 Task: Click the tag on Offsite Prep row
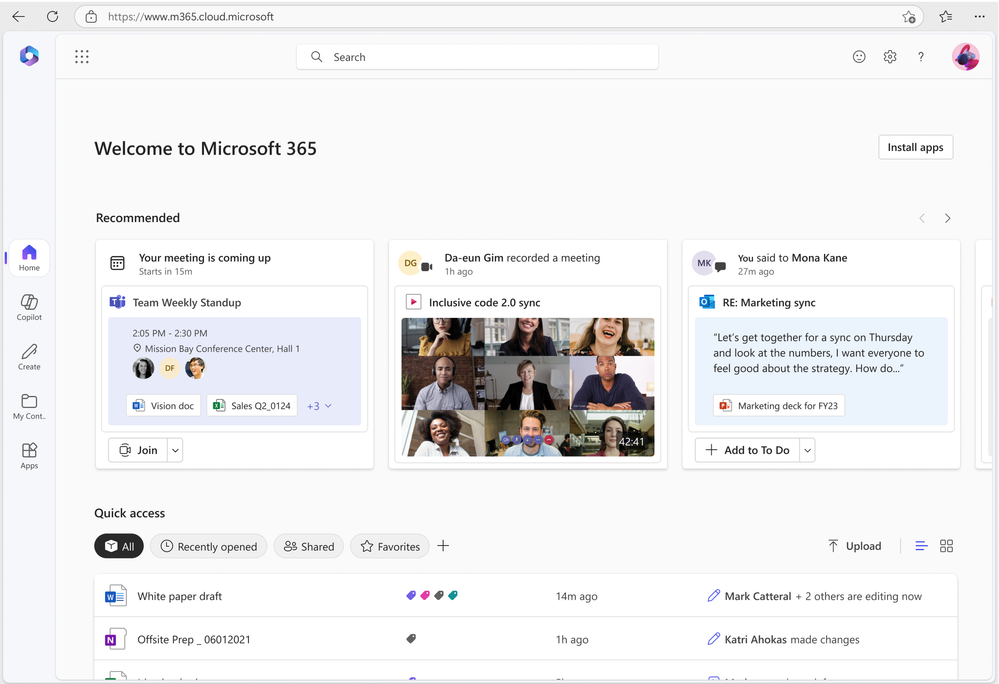[411, 638]
